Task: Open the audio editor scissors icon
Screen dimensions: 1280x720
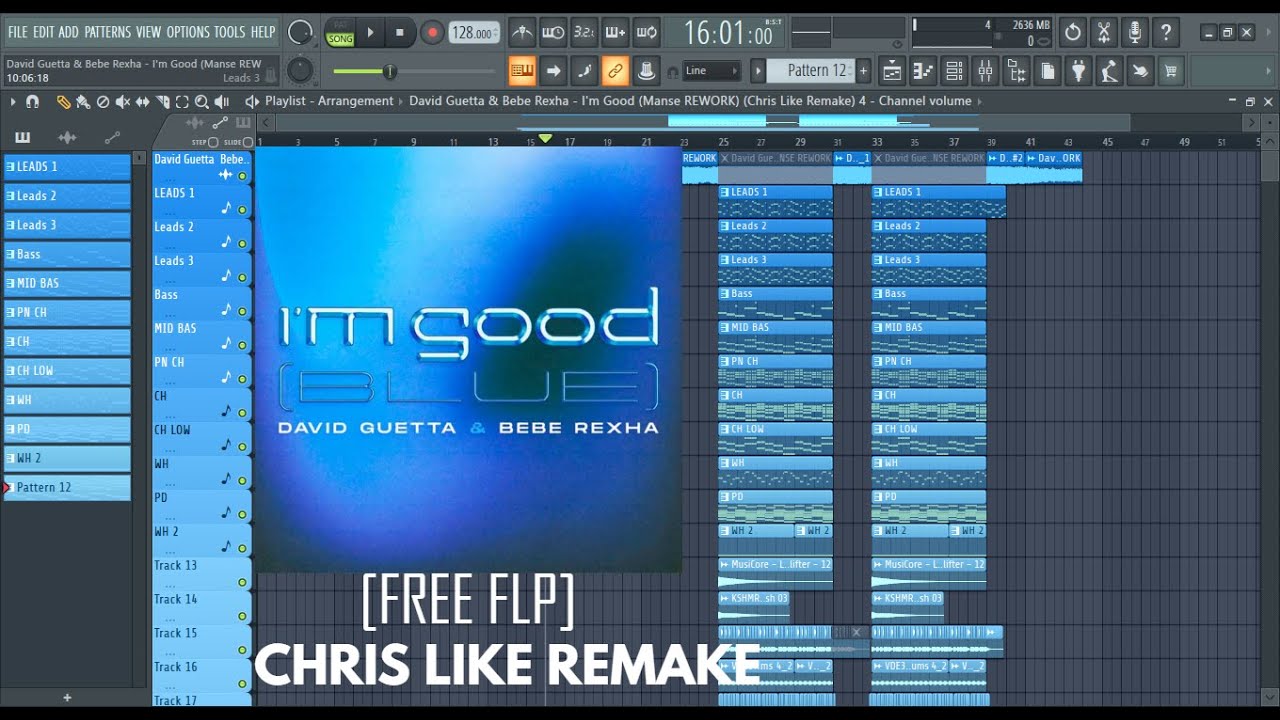Action: click(x=1103, y=32)
